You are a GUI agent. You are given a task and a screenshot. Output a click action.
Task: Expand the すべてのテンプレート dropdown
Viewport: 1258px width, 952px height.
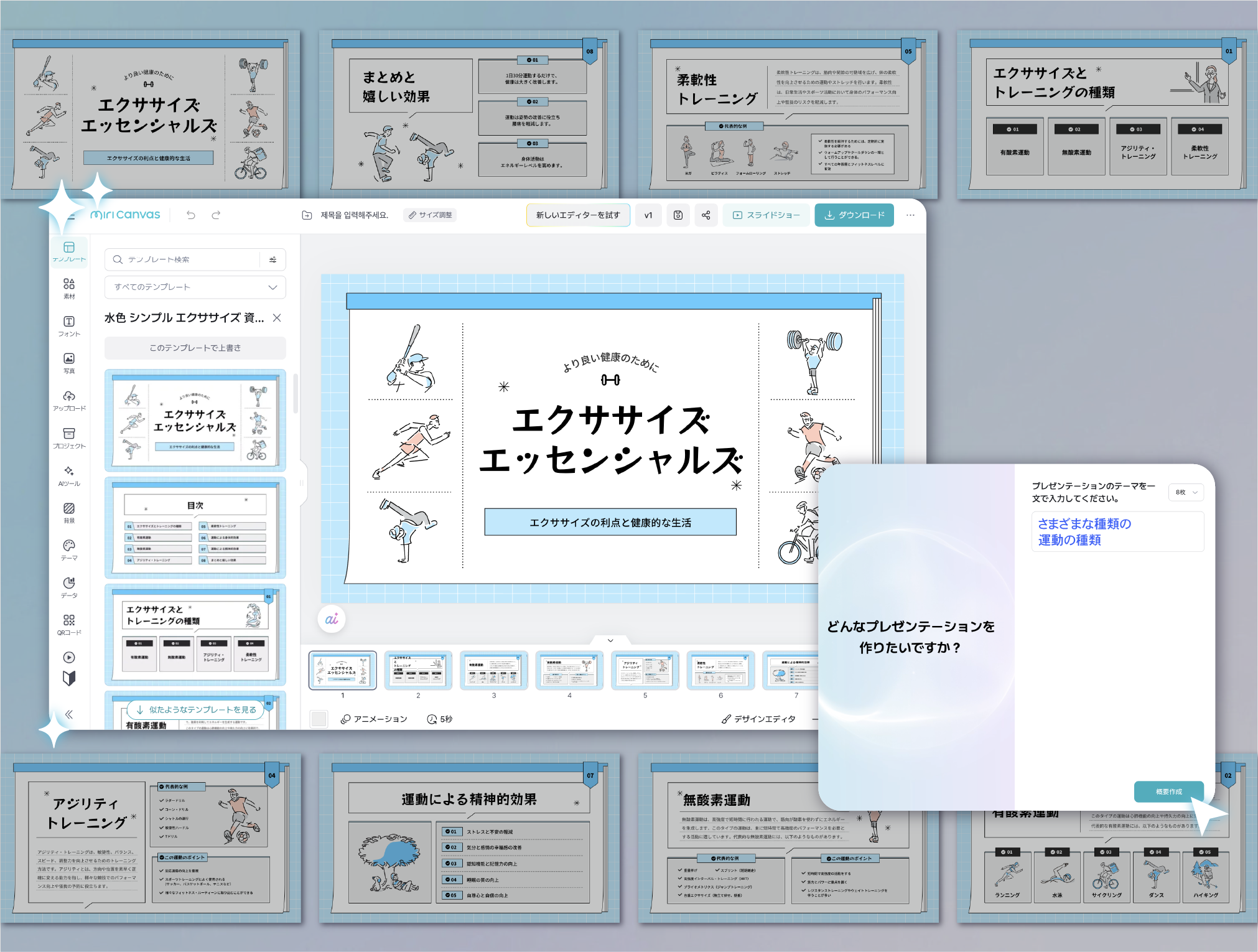[x=195, y=287]
